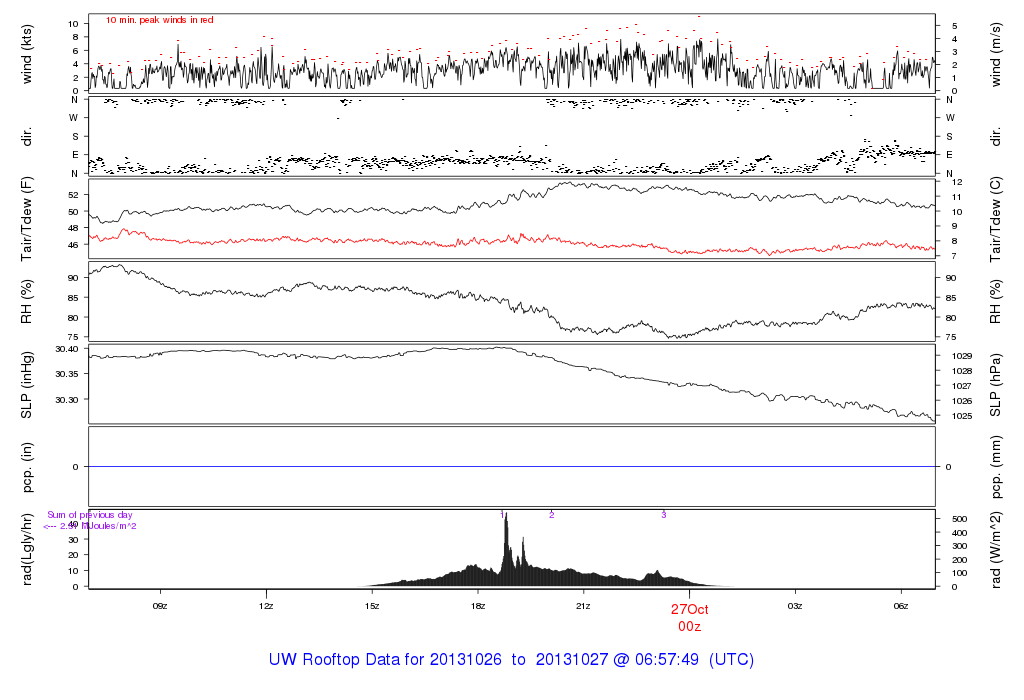Click the 'Sum of previous day' annotation
The image size is (1024, 700).
[x=89, y=515]
